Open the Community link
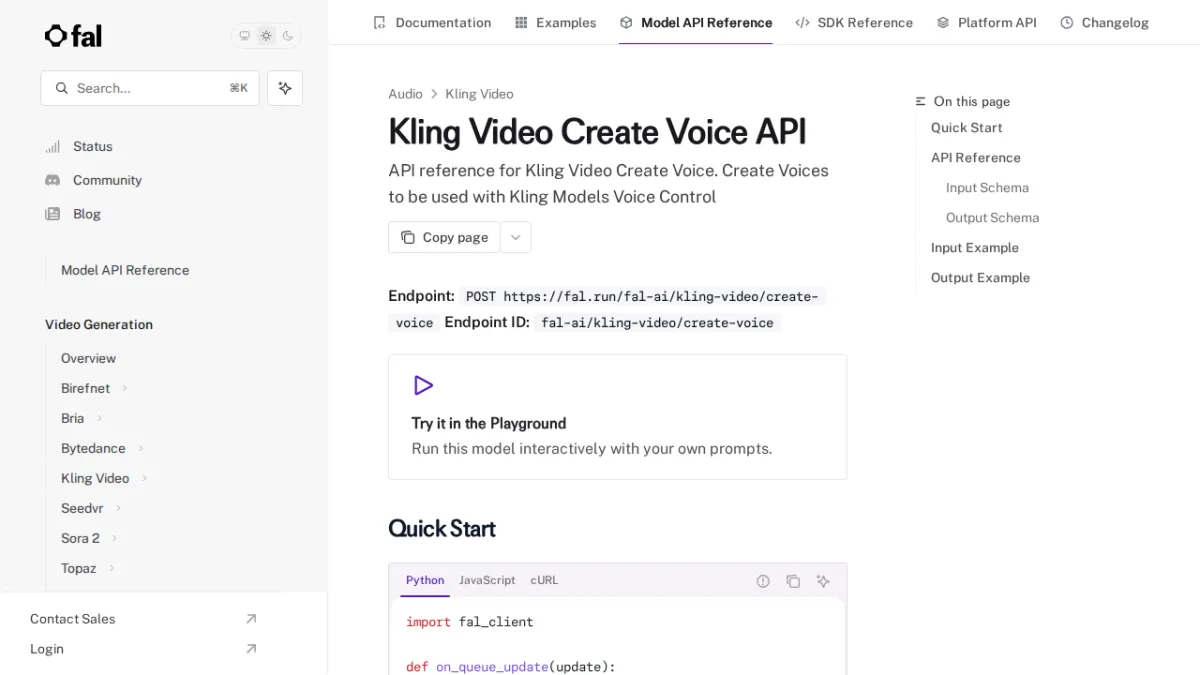 click(107, 180)
